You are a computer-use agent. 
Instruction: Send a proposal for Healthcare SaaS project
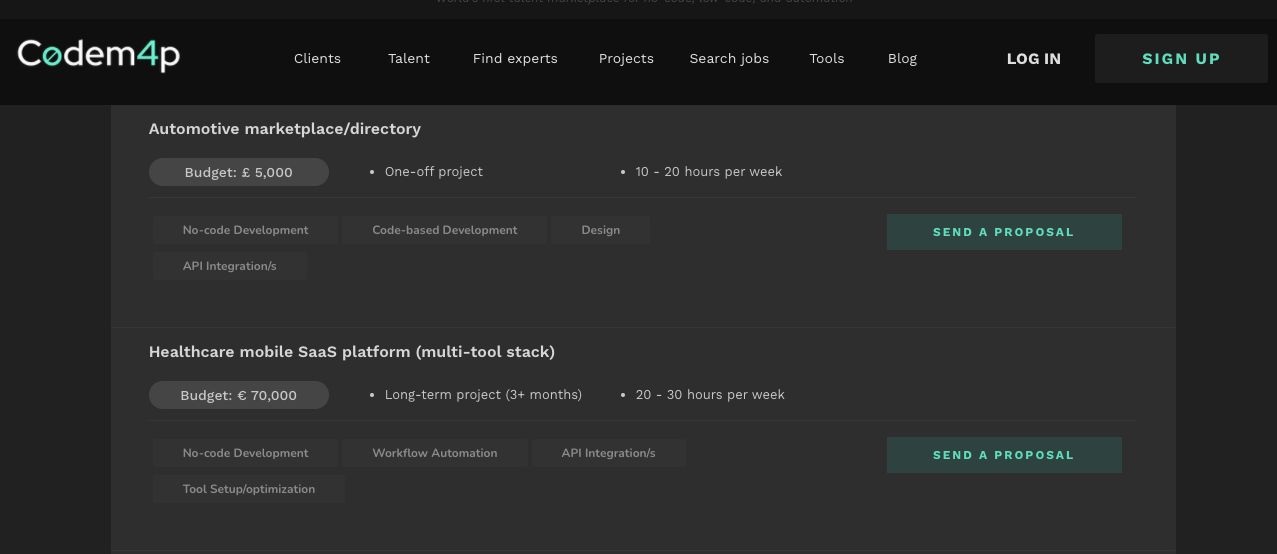coord(1004,455)
